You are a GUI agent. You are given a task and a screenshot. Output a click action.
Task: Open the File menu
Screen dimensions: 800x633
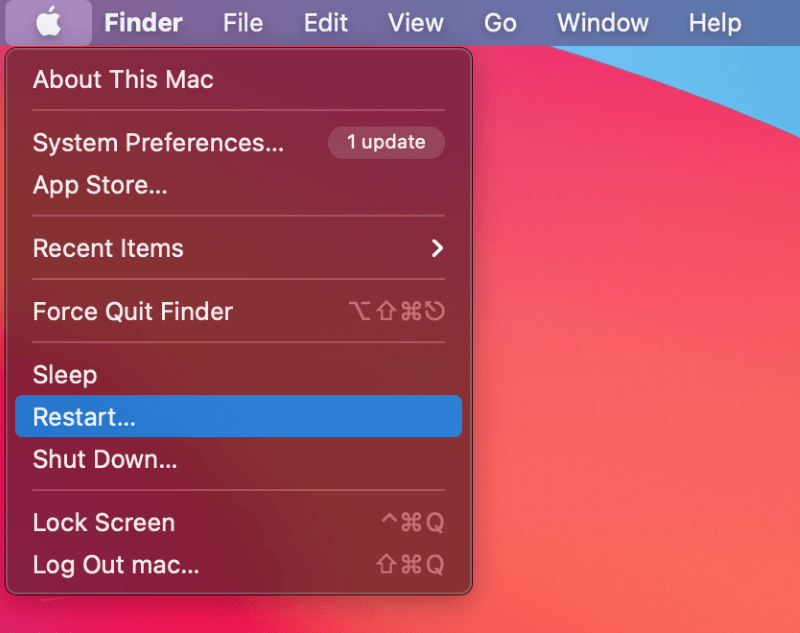(x=243, y=22)
